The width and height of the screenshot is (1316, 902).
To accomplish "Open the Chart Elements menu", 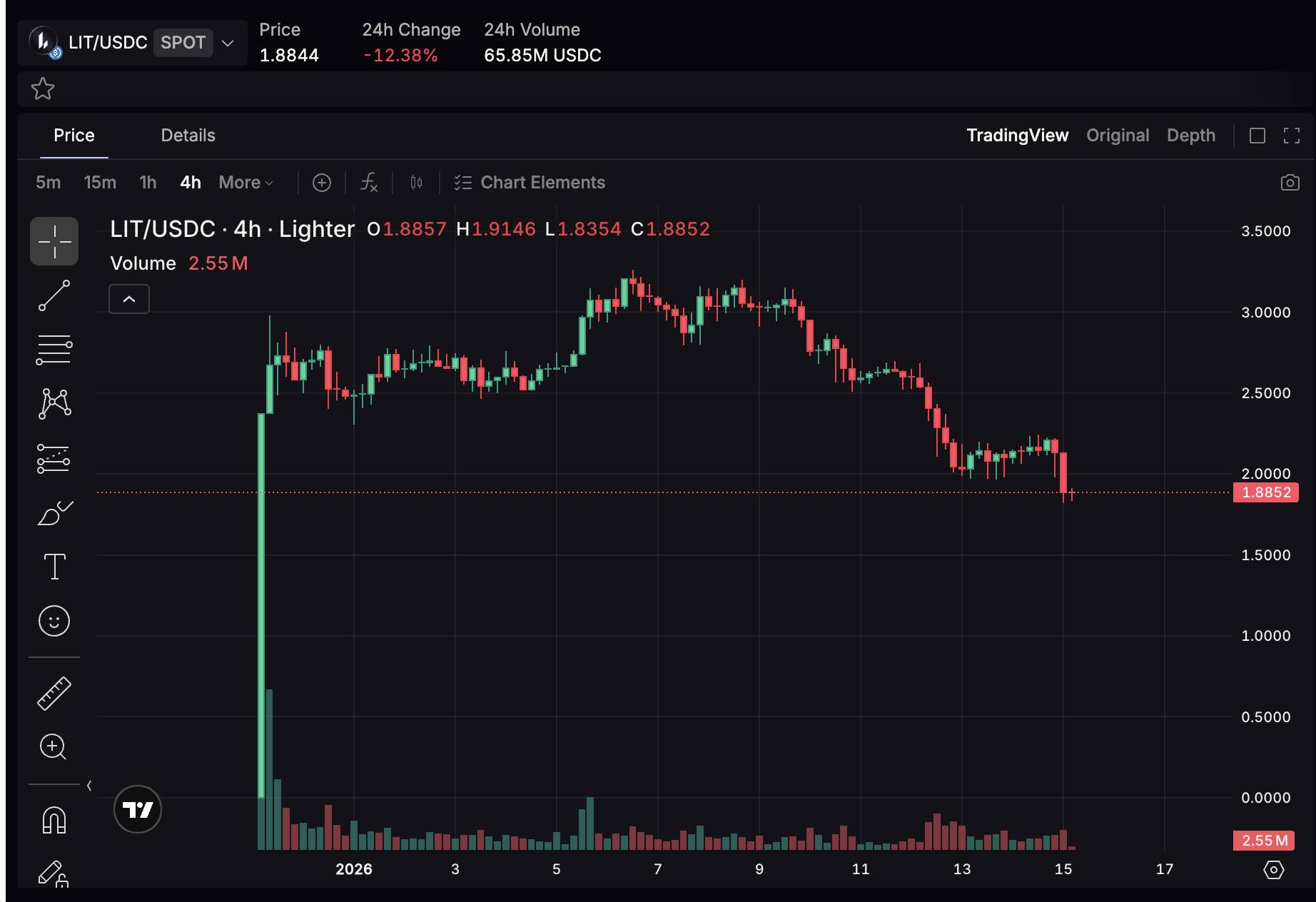I will pos(529,183).
